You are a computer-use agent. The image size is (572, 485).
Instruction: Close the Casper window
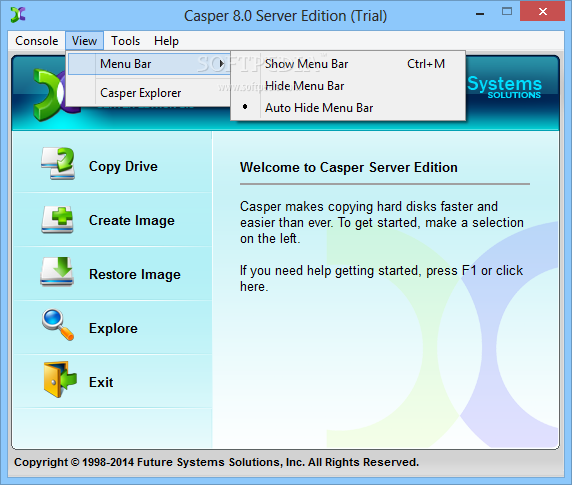[x=542, y=12]
